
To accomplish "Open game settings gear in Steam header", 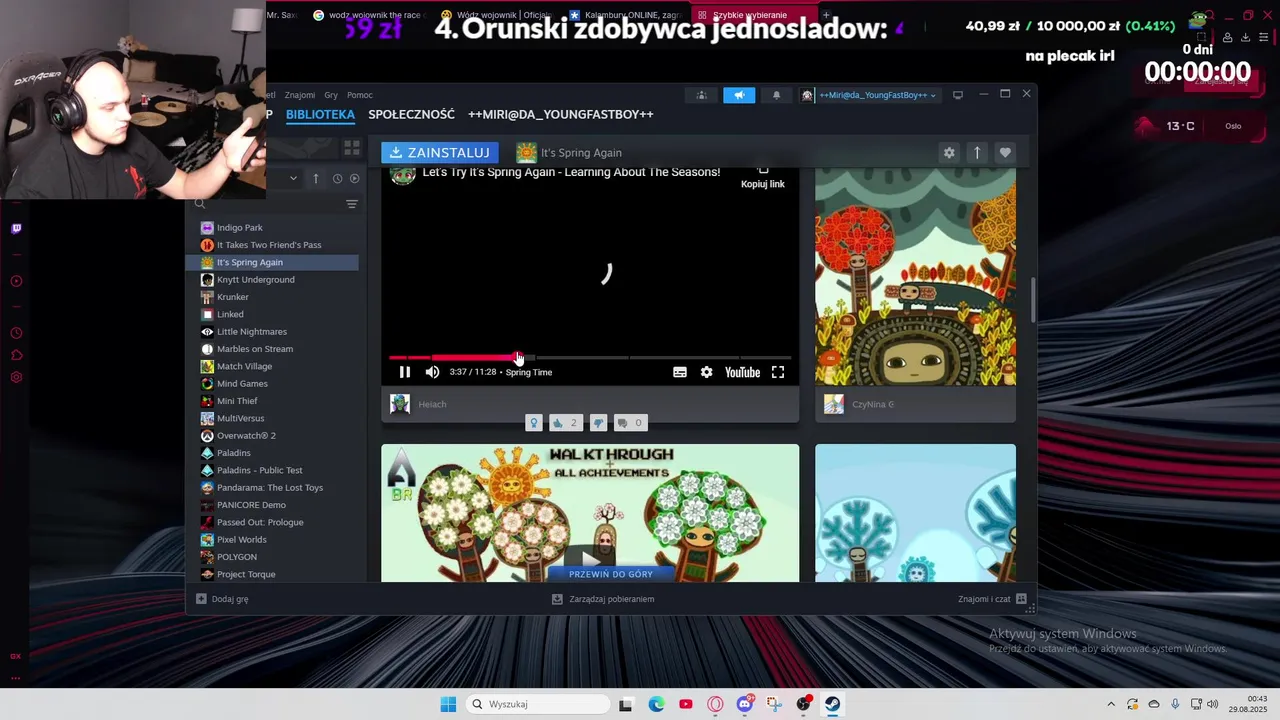I will click(x=949, y=152).
